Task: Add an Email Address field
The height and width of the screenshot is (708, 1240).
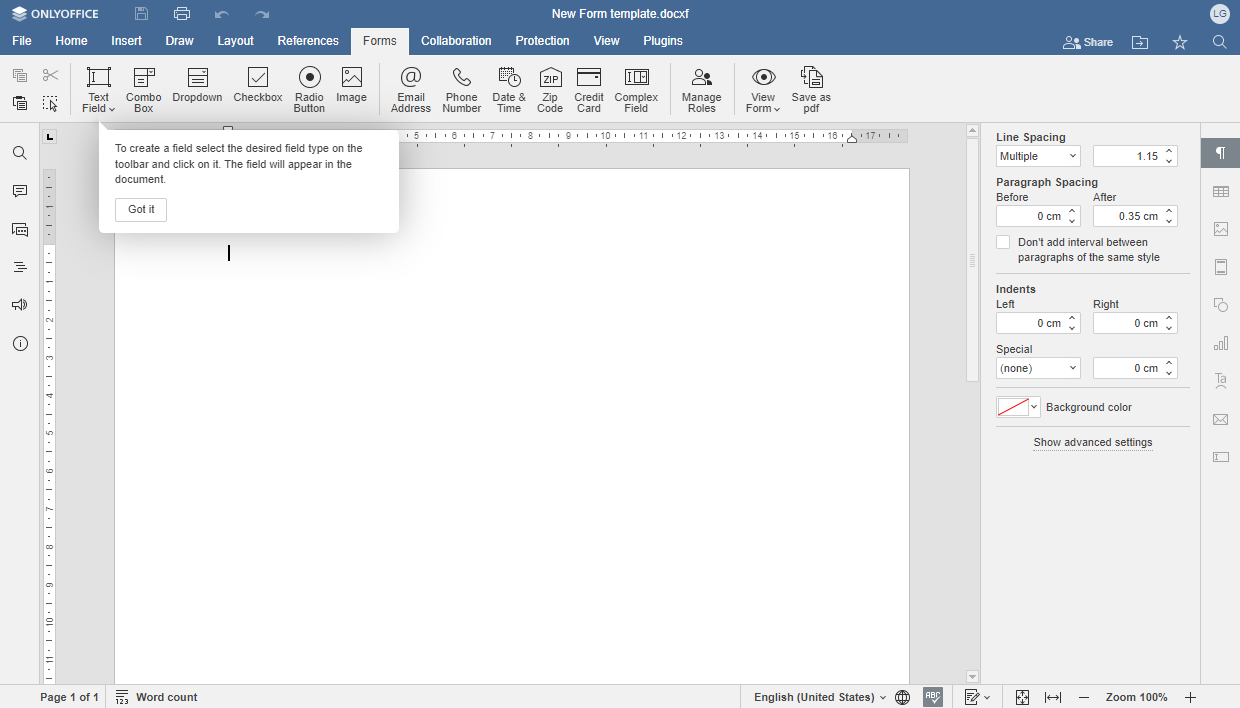Action: tap(410, 89)
